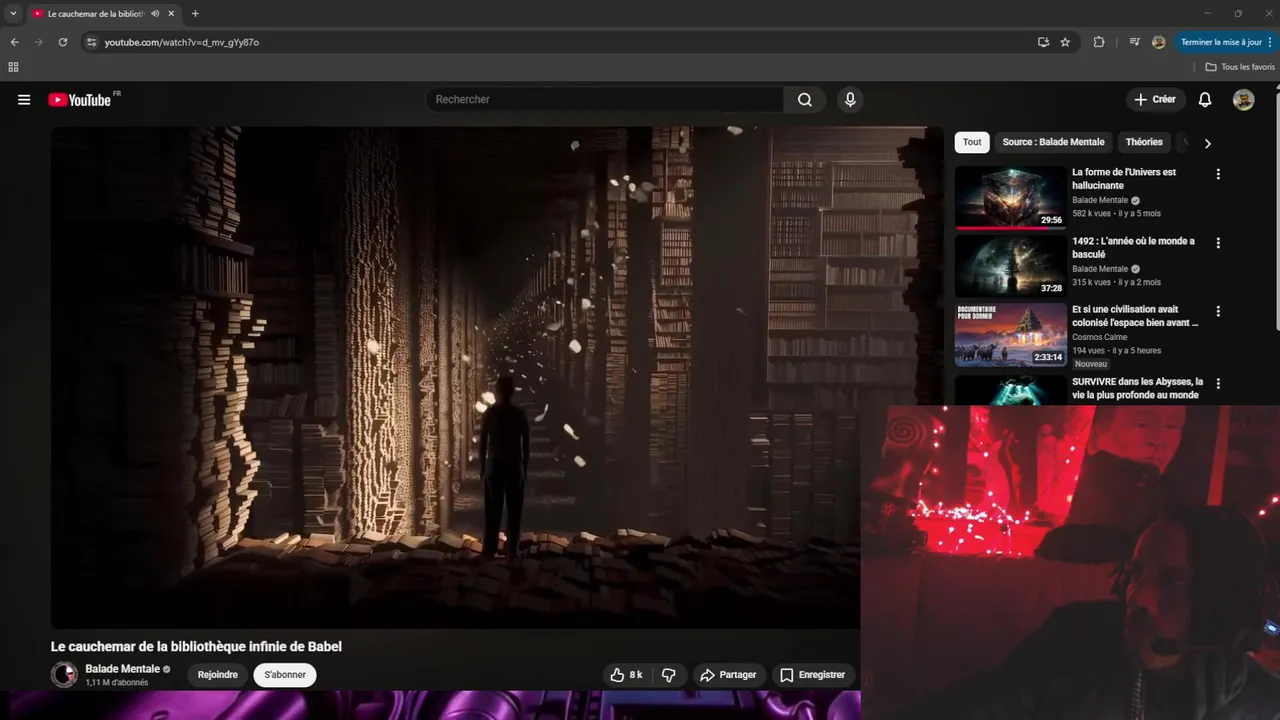Select the 'Théories' filter chip
1280x720 pixels.
1144,142
